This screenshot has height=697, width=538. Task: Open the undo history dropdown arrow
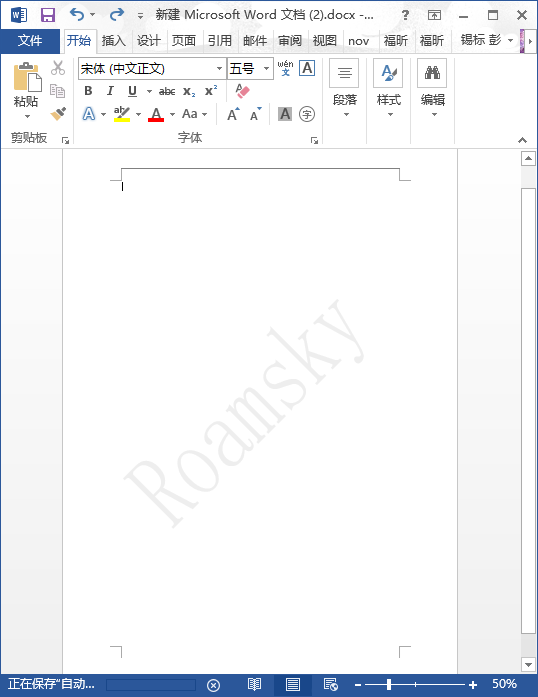(x=92, y=15)
